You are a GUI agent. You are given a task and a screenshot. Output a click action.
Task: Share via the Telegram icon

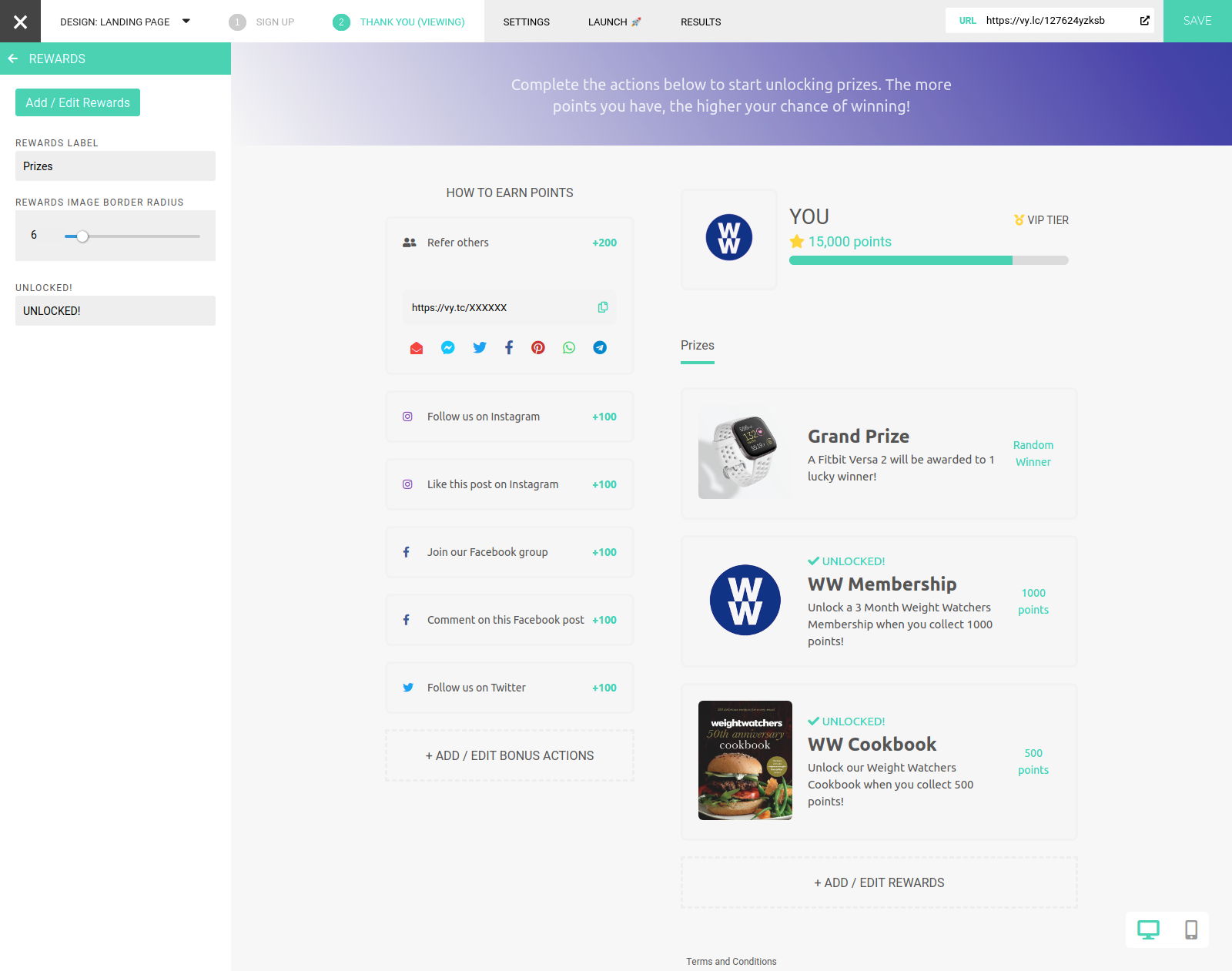click(x=600, y=348)
